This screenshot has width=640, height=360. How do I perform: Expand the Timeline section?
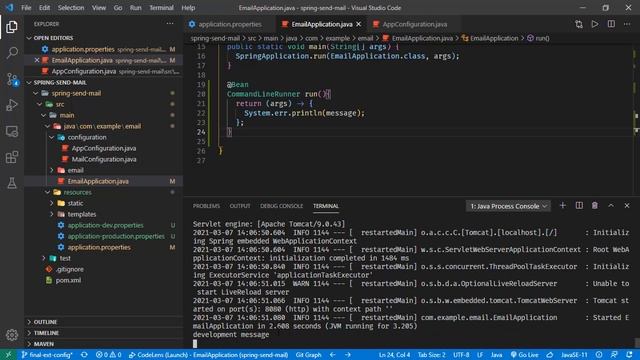29,333
